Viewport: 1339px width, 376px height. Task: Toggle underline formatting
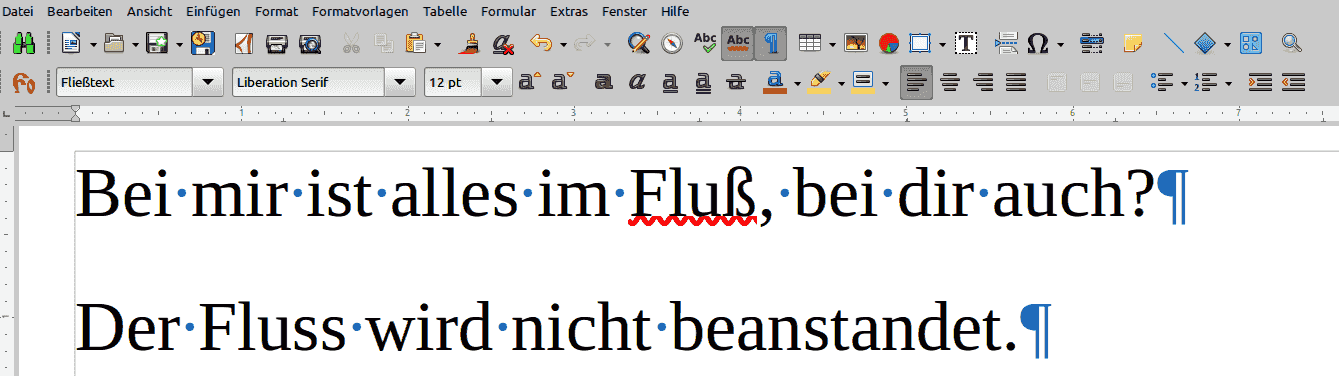click(670, 82)
